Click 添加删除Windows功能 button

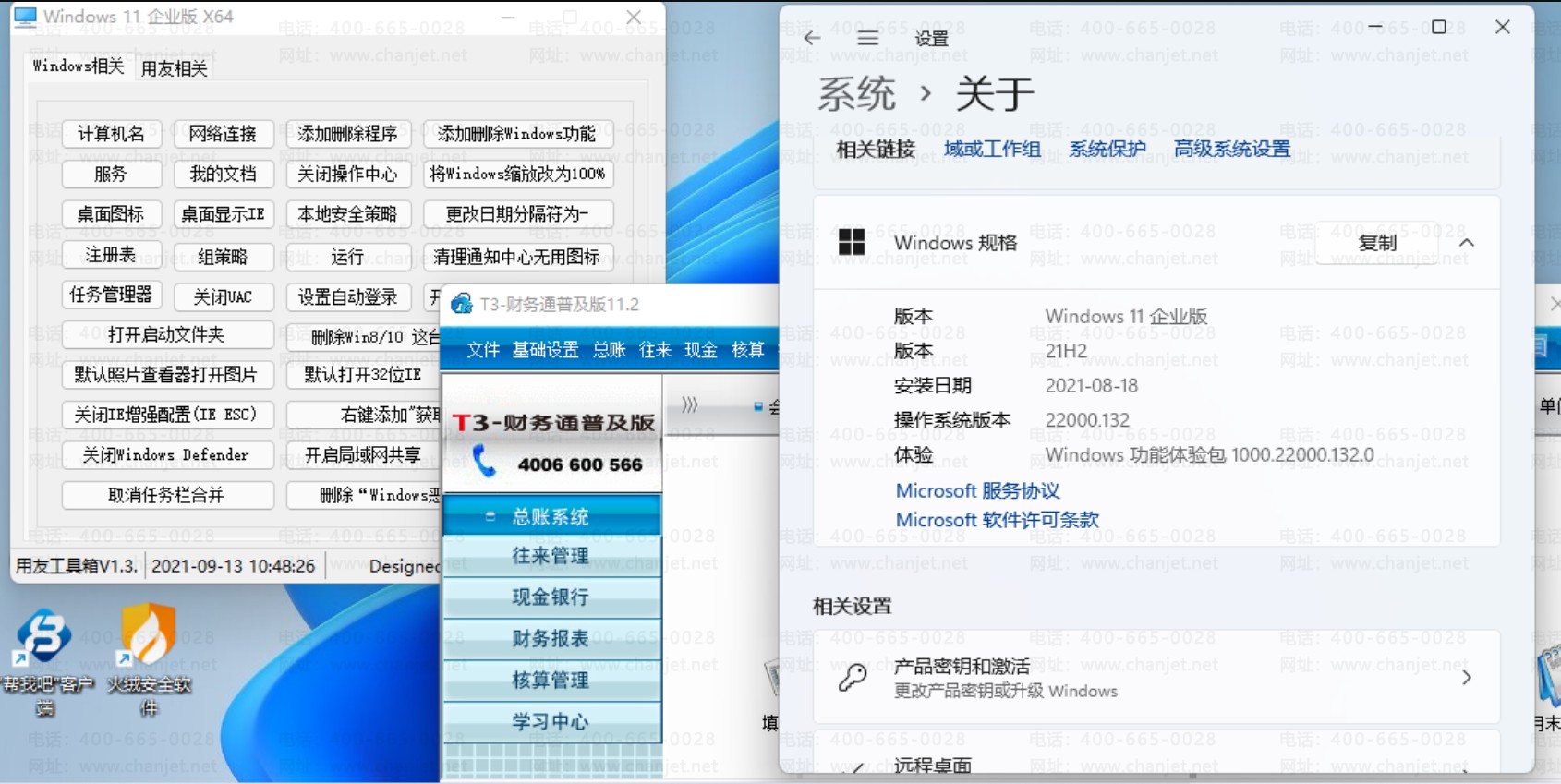pyautogui.click(x=516, y=134)
